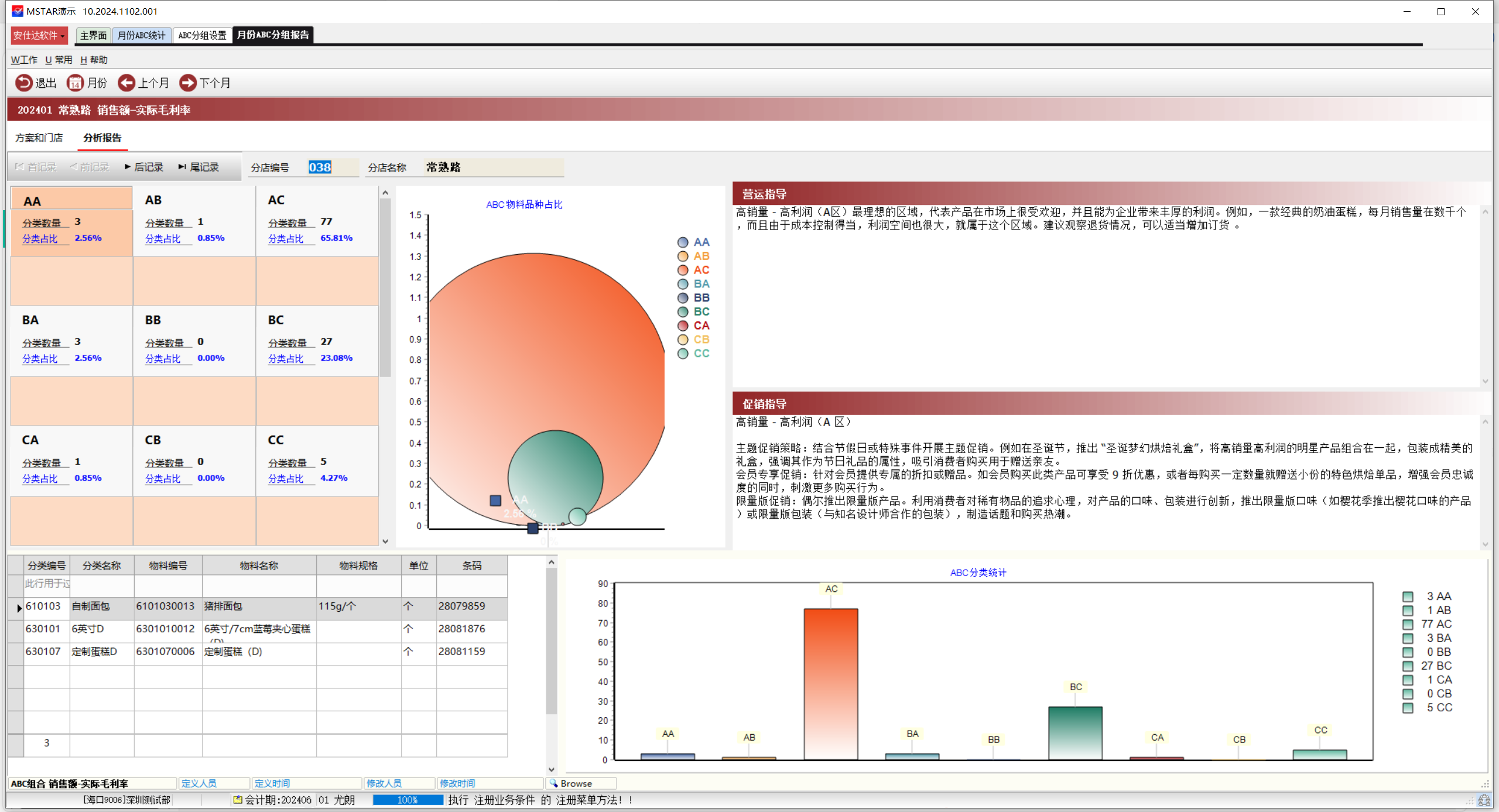1499x812 pixels.
Task: Open the 月份 calendar icon
Action: point(75,83)
